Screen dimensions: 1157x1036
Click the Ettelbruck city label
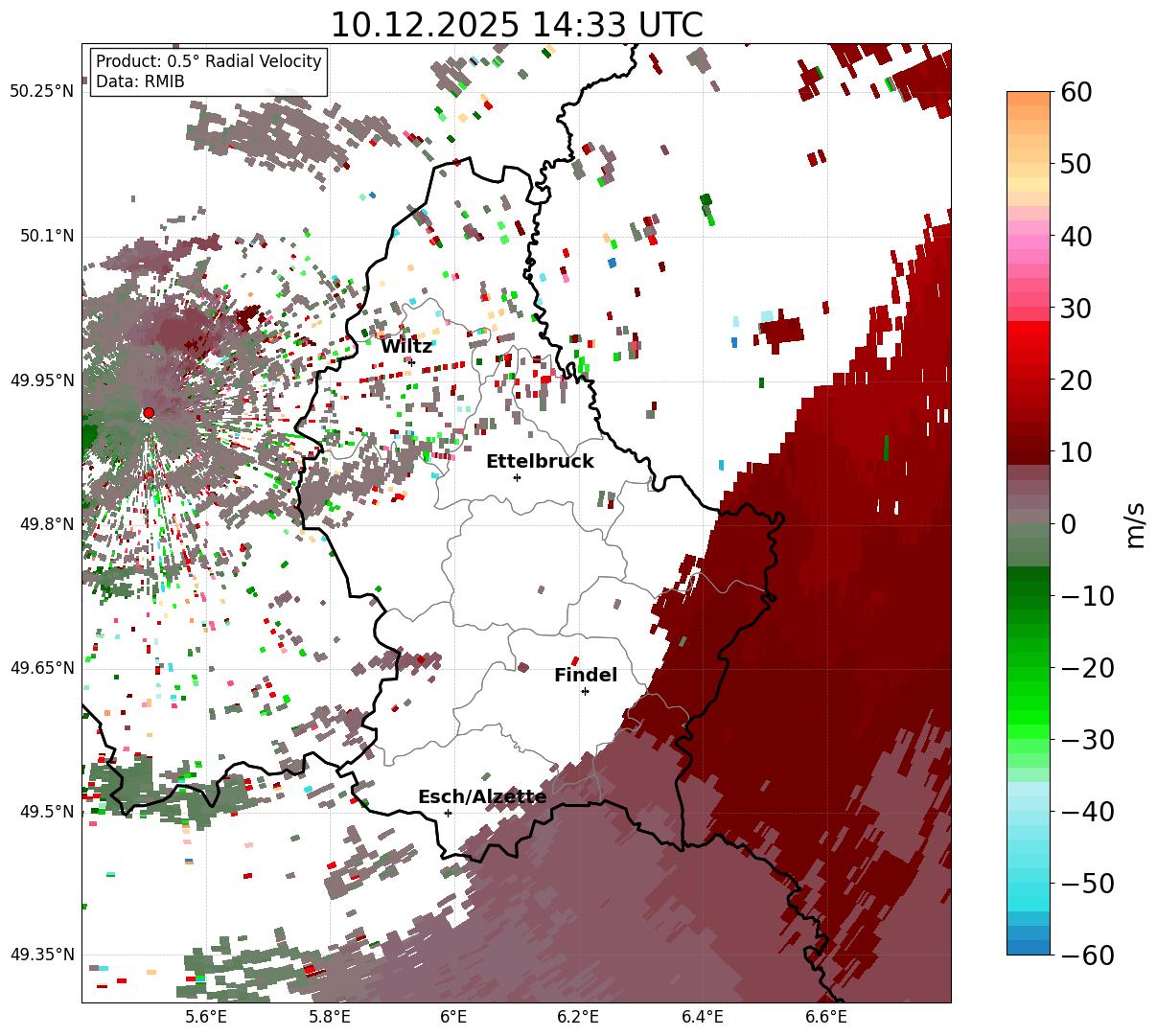pos(540,461)
